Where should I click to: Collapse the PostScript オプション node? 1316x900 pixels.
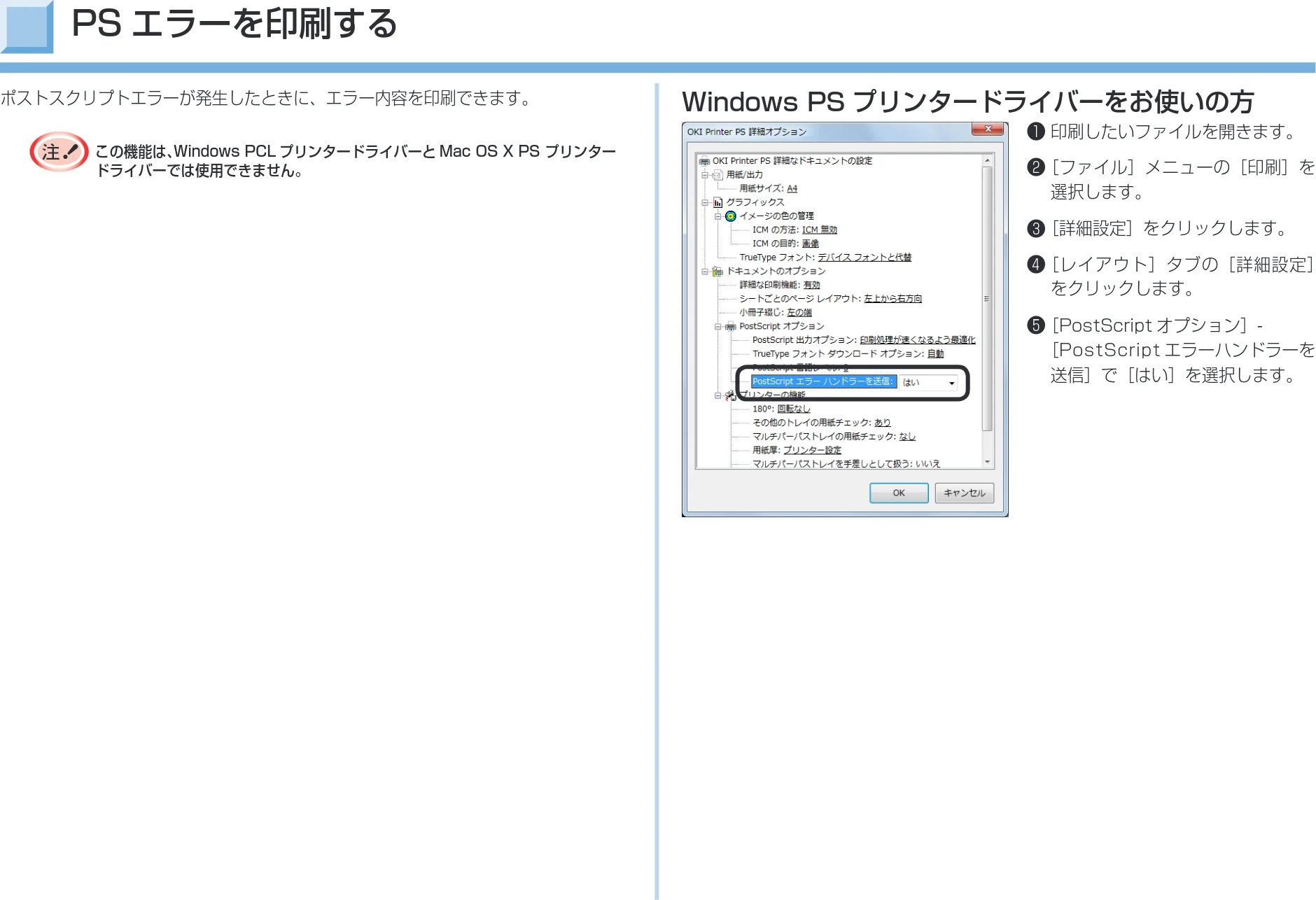point(717,327)
